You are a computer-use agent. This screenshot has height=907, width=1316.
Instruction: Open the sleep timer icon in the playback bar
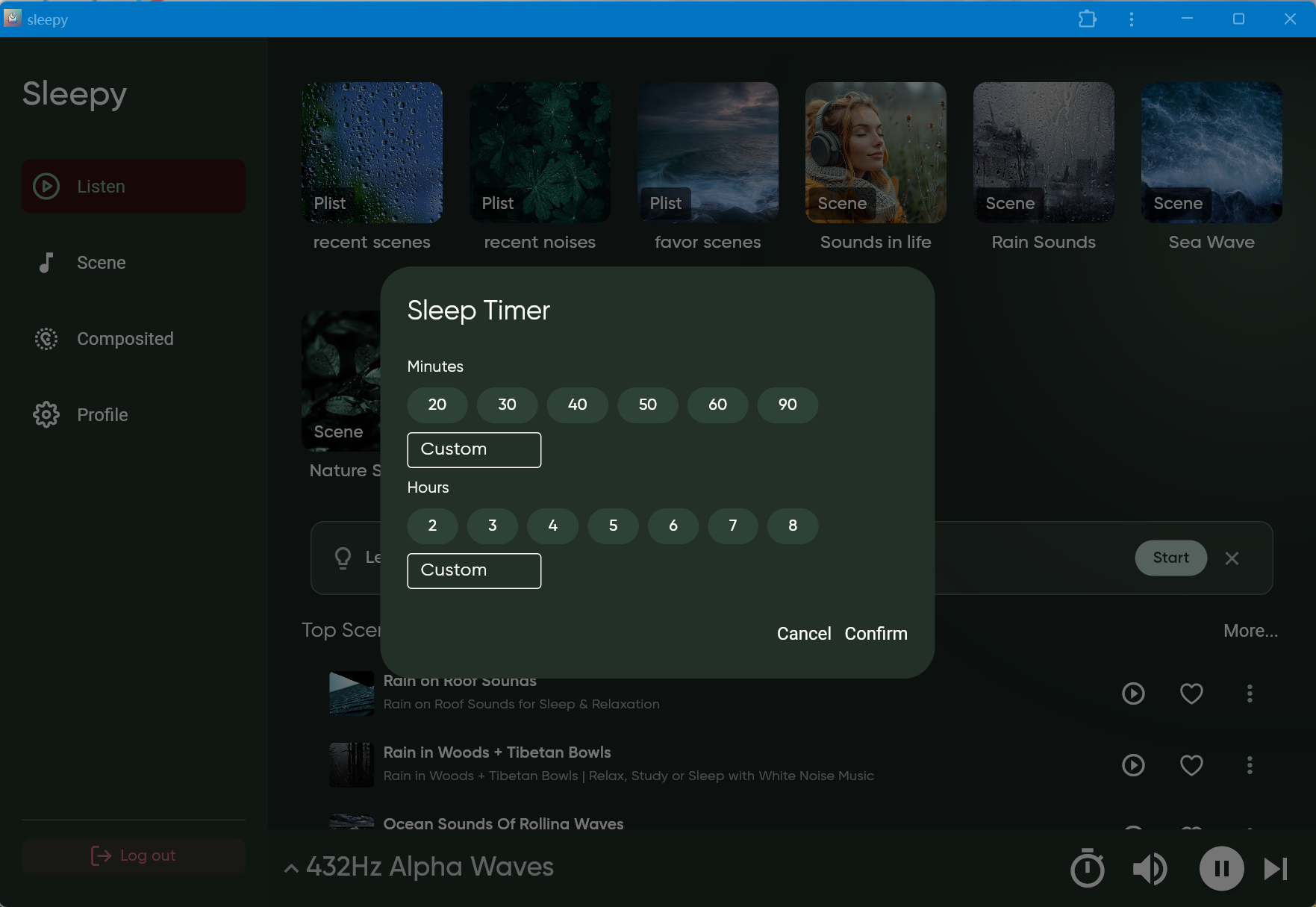1087,868
